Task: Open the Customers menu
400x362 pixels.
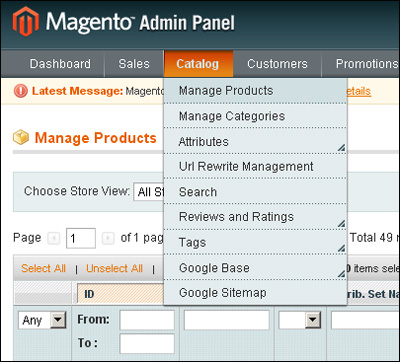Action: [277, 64]
